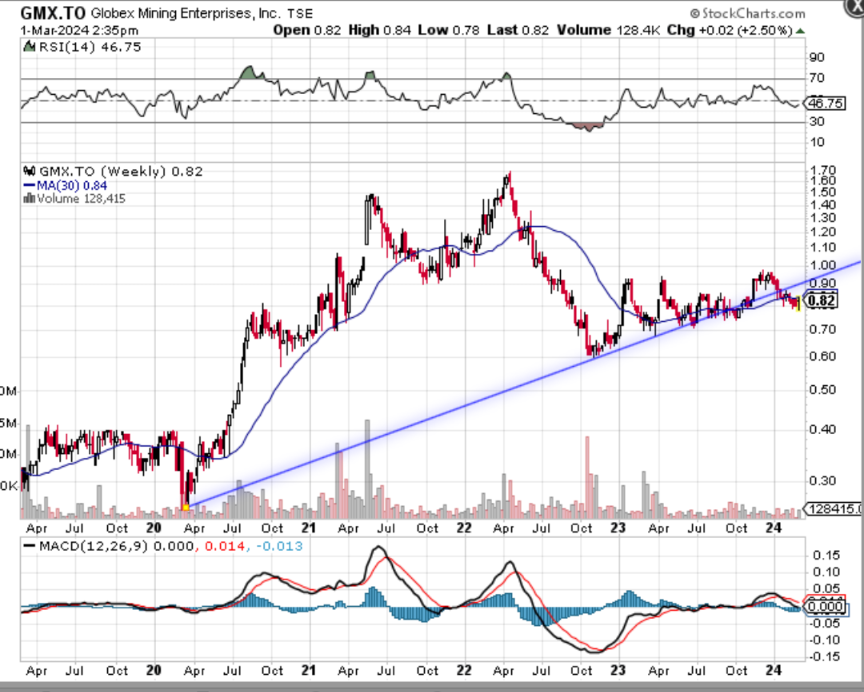Click the -0.05 MACD axis label
This screenshot has width=864, height=692.
point(825,623)
